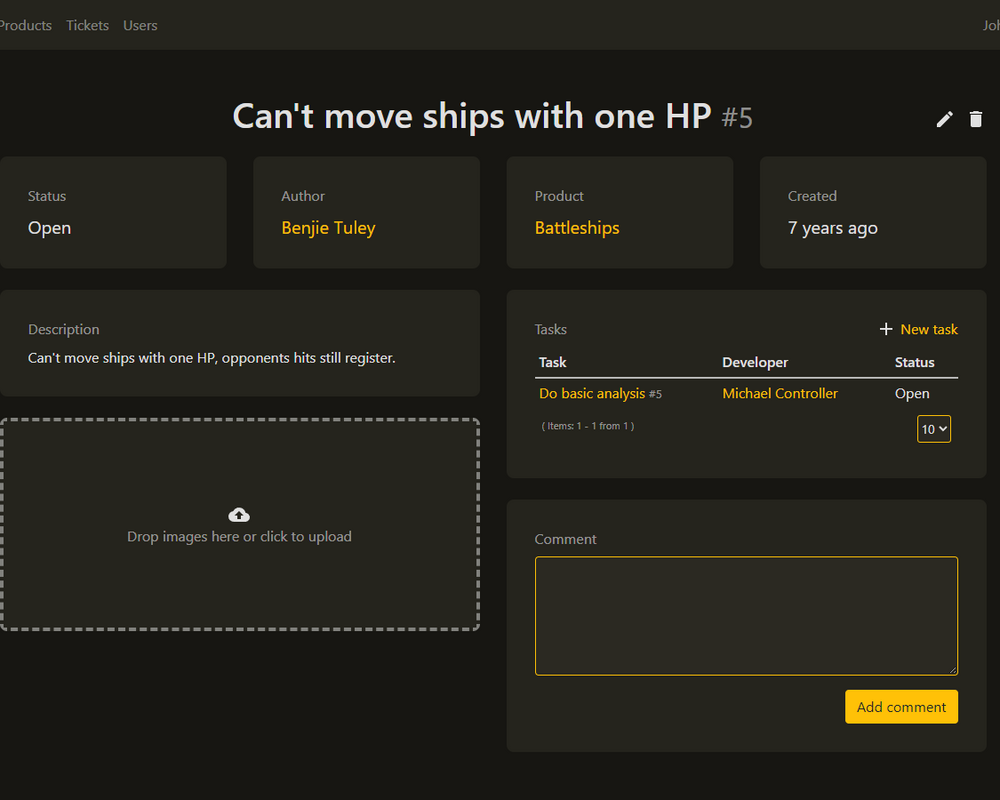
Task: Click the Open value in Status card
Action: coord(49,228)
